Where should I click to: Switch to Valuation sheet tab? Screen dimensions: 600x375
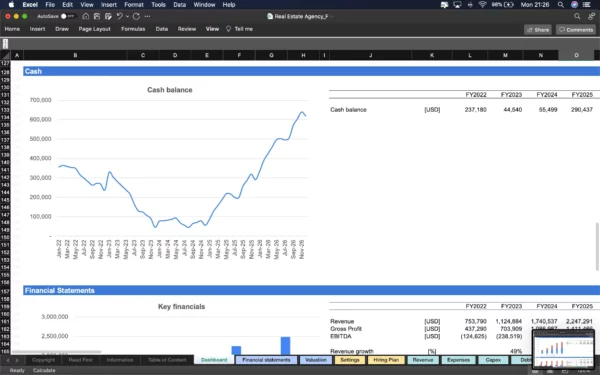tap(316, 360)
